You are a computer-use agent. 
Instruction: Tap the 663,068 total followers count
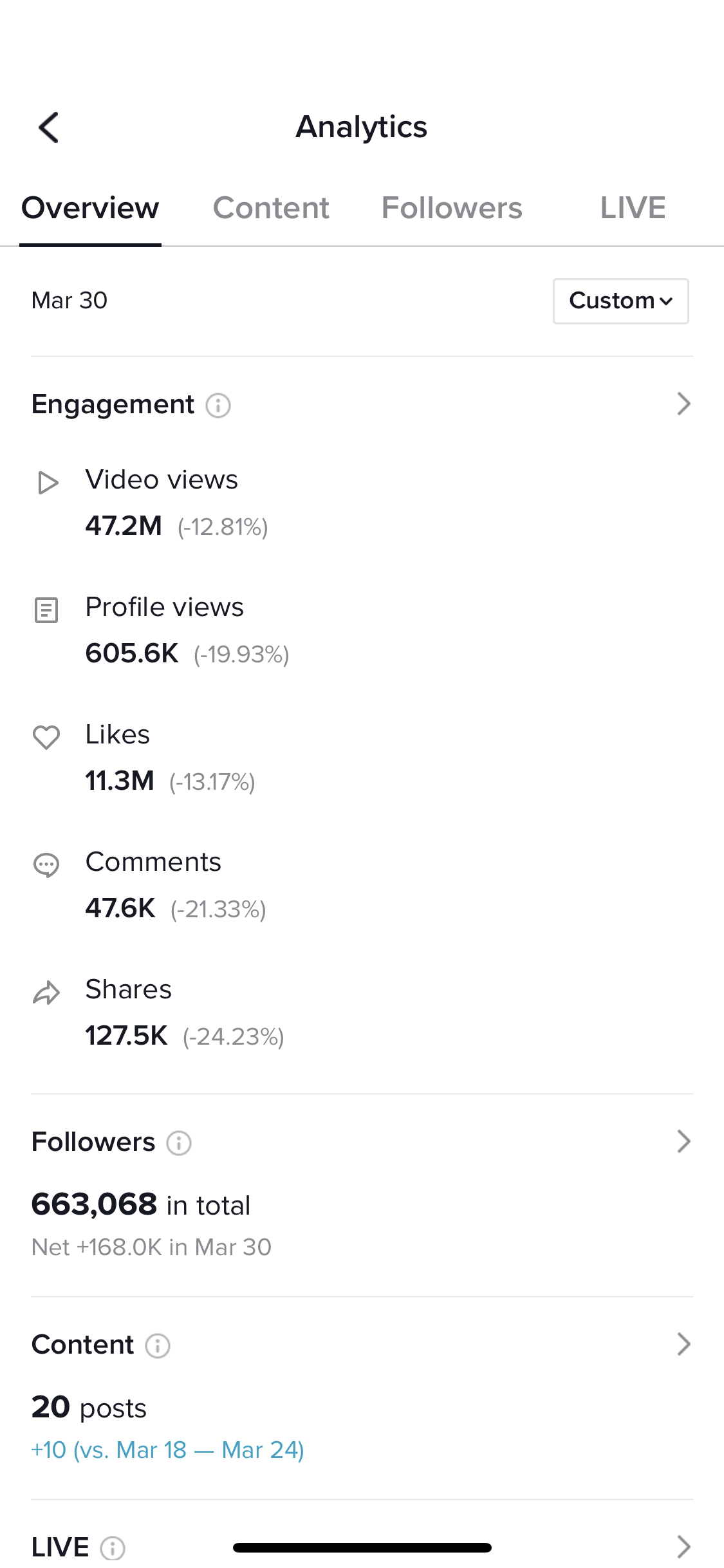(95, 1204)
